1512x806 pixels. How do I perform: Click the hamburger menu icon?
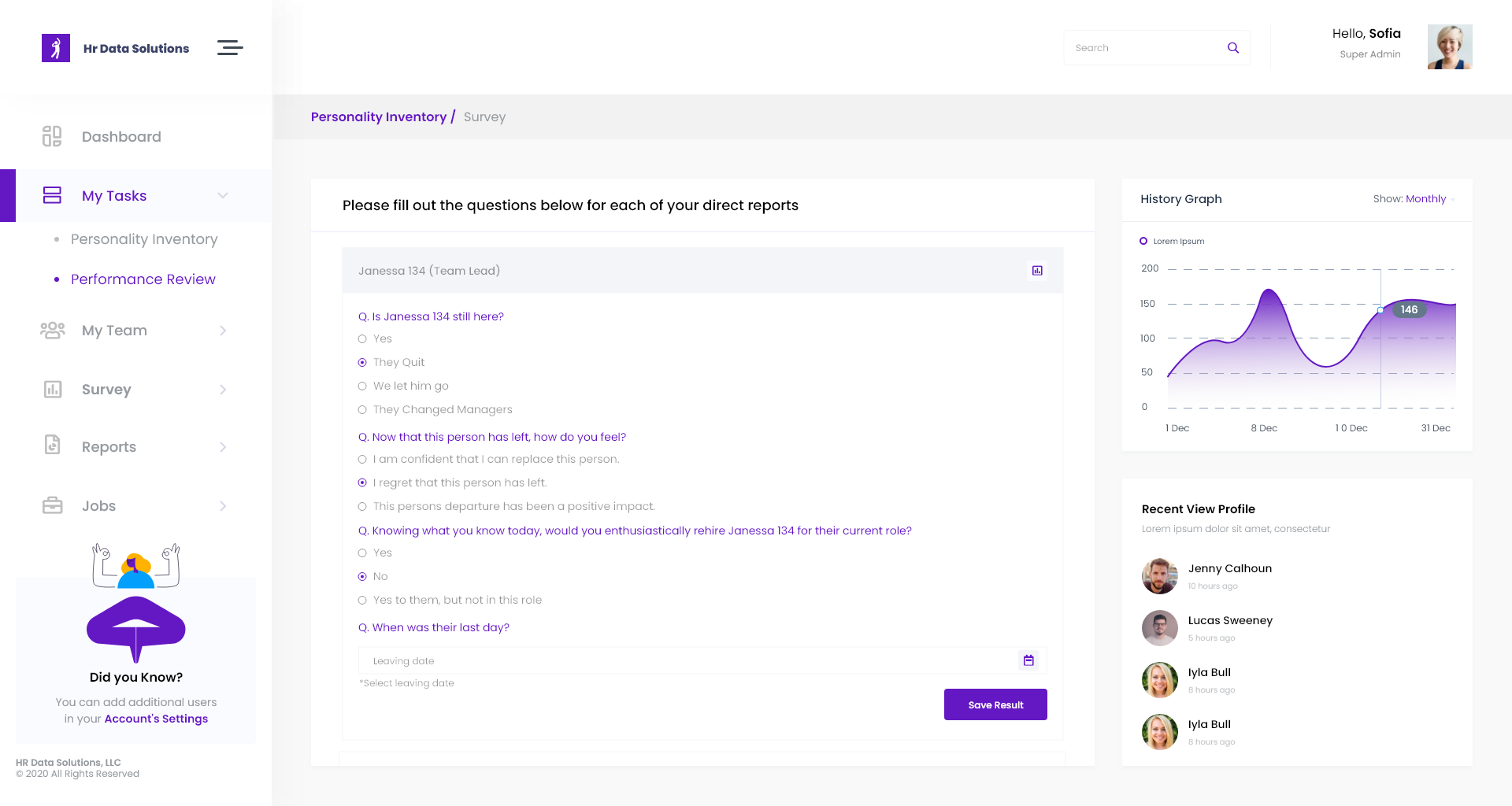click(x=230, y=48)
